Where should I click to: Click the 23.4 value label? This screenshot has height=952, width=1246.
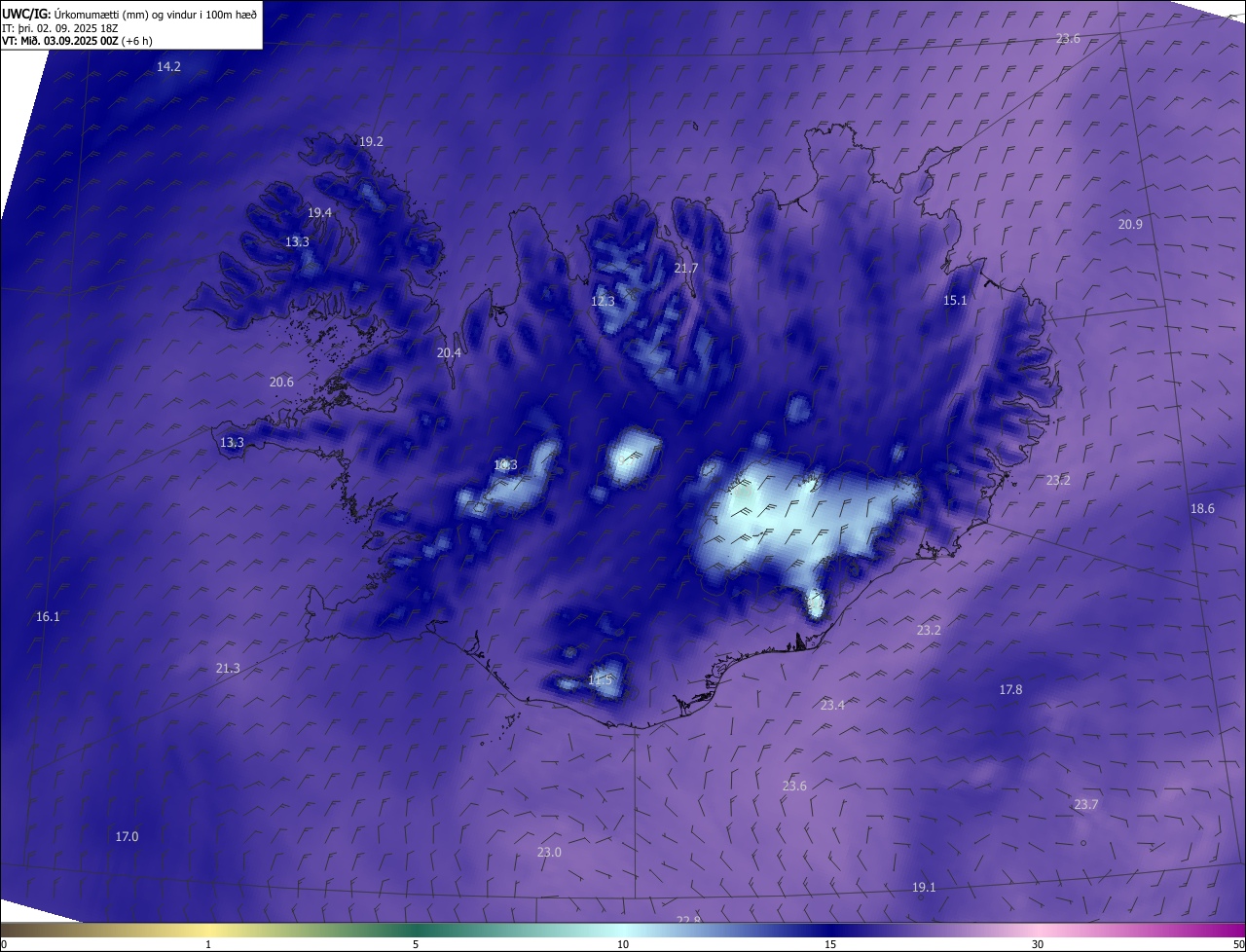pyautogui.click(x=832, y=705)
